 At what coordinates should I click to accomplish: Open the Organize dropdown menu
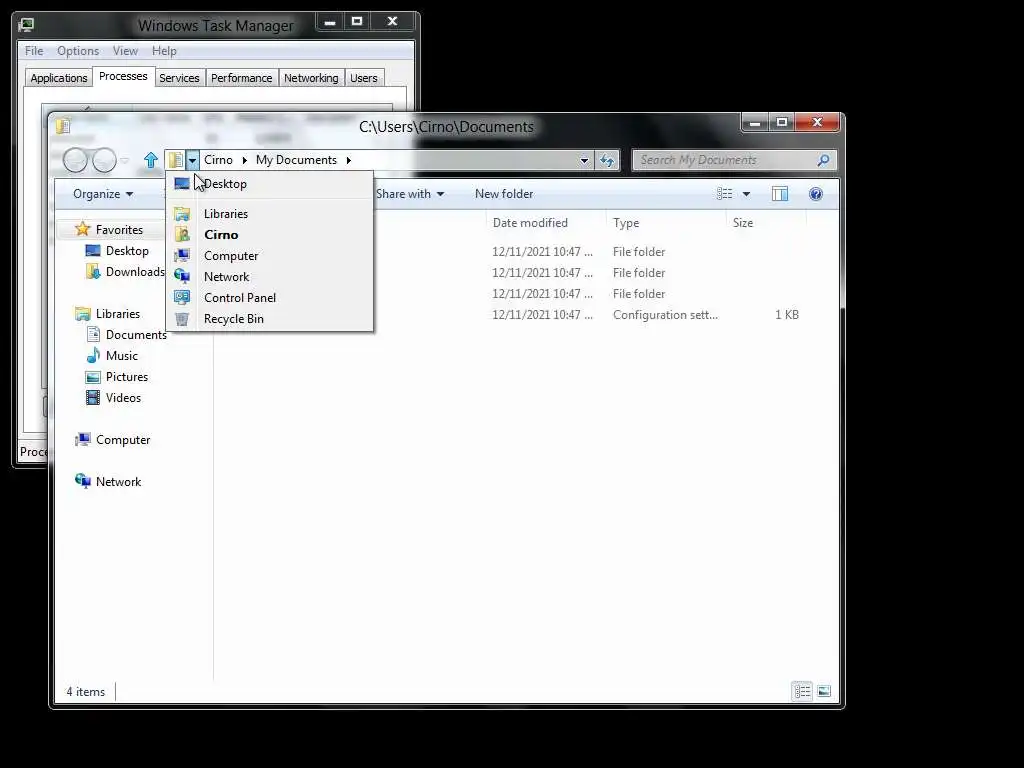103,194
